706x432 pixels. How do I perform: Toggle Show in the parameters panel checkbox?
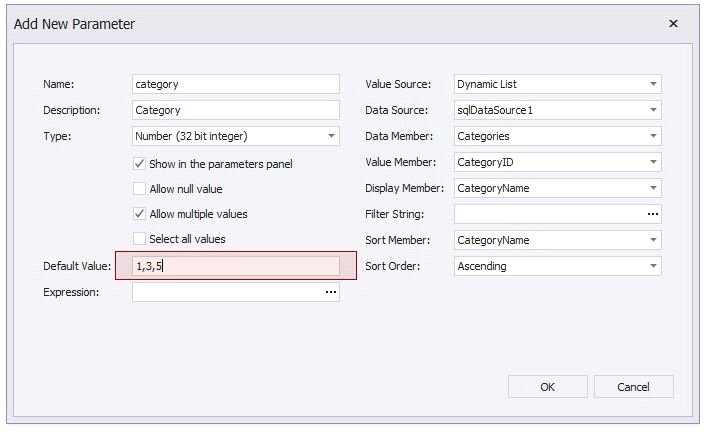(140, 163)
